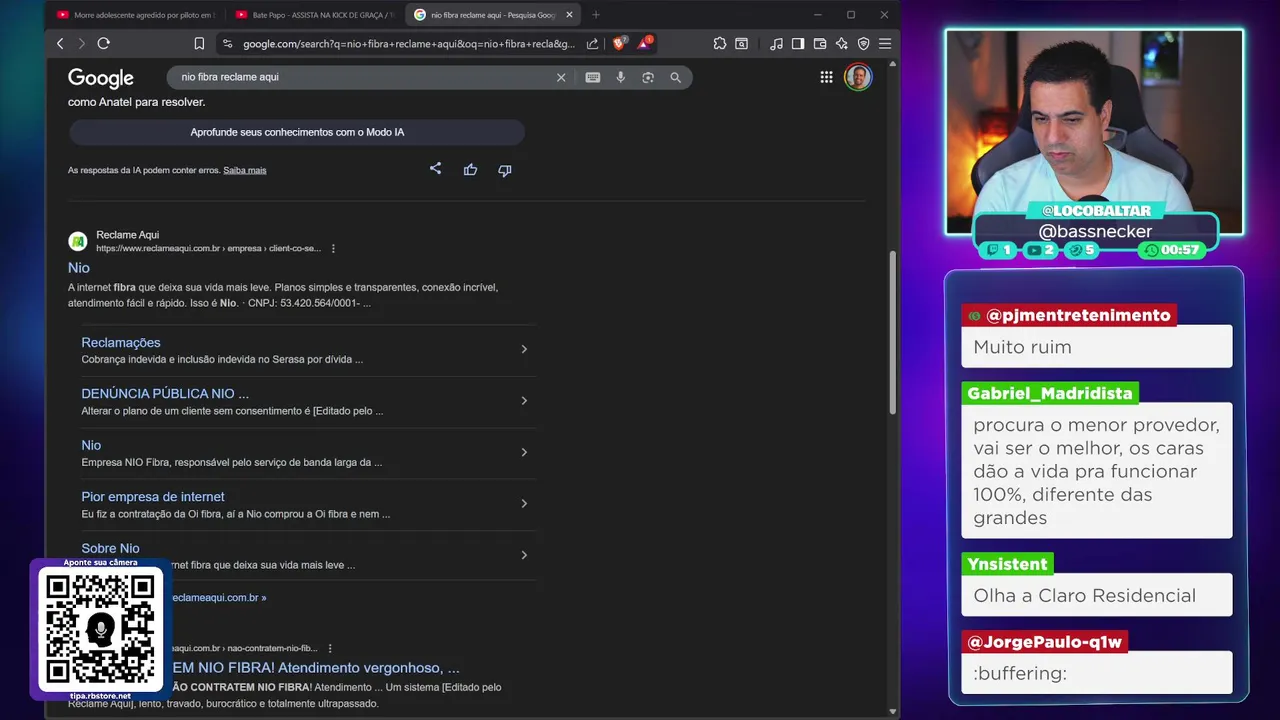1280x720 pixels.
Task: Clear the Google search box with X
Action: pos(561,77)
